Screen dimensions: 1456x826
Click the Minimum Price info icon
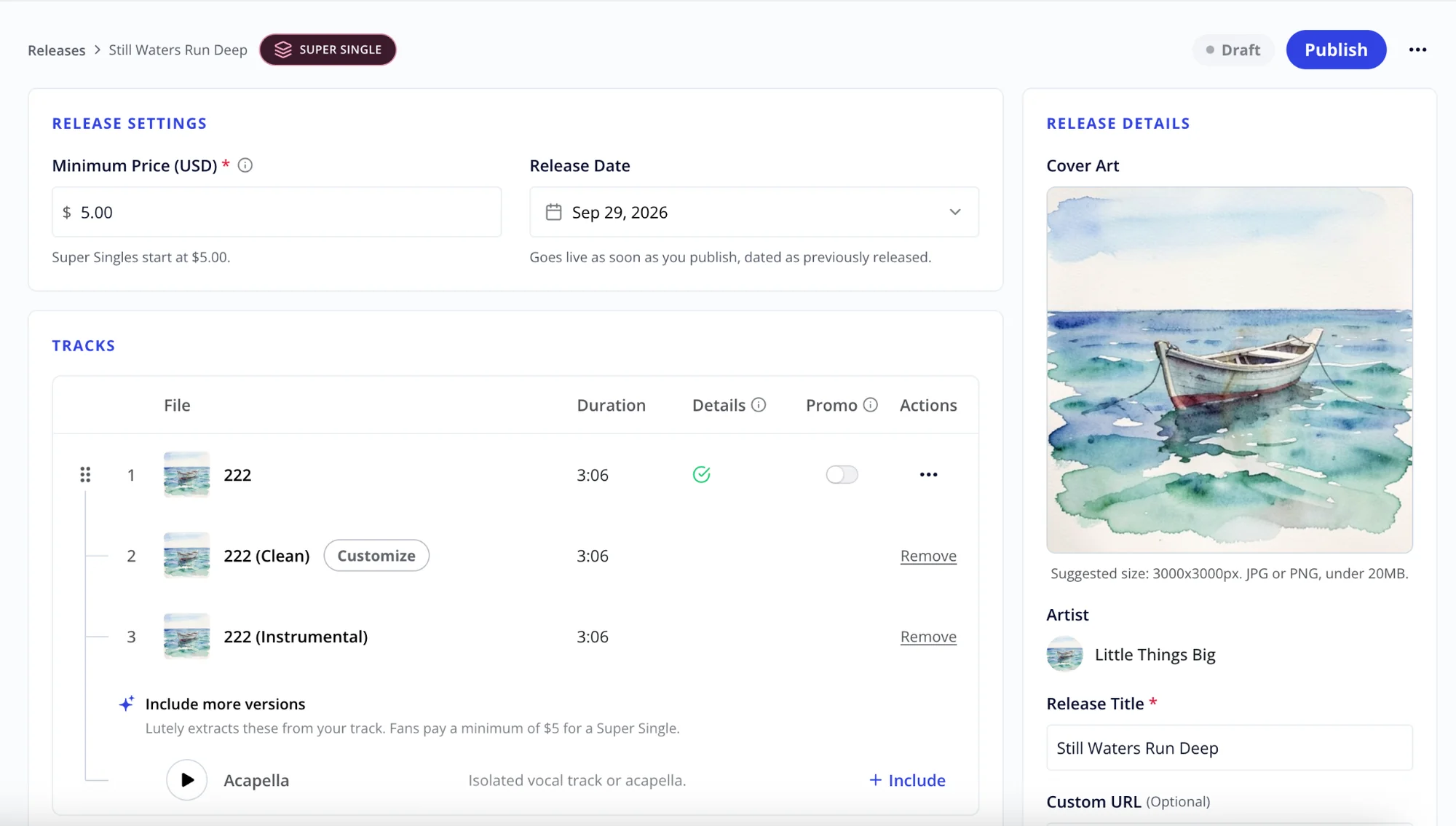click(x=245, y=165)
